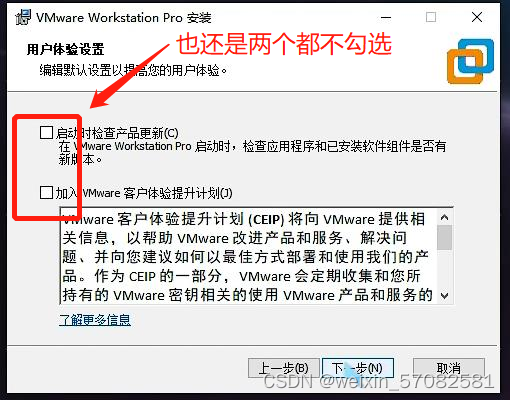510x400 pixels.
Task: Click the 启动时检查产品更新(C) label text
Action: pos(117,133)
